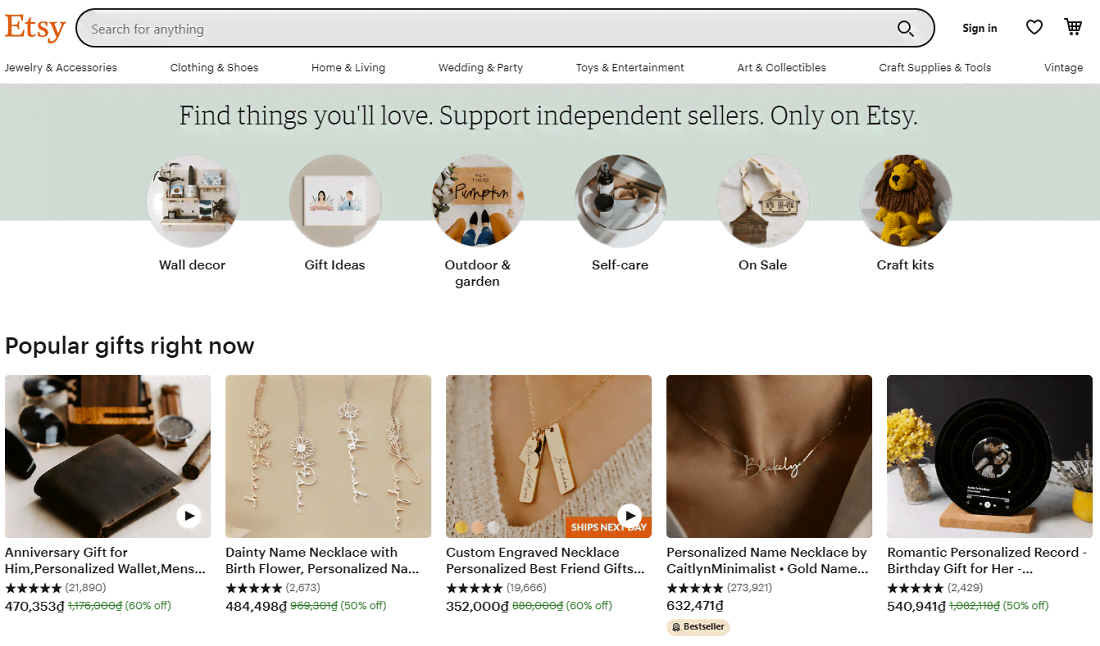
Task: Open the favorites heart icon
Action: (1034, 28)
